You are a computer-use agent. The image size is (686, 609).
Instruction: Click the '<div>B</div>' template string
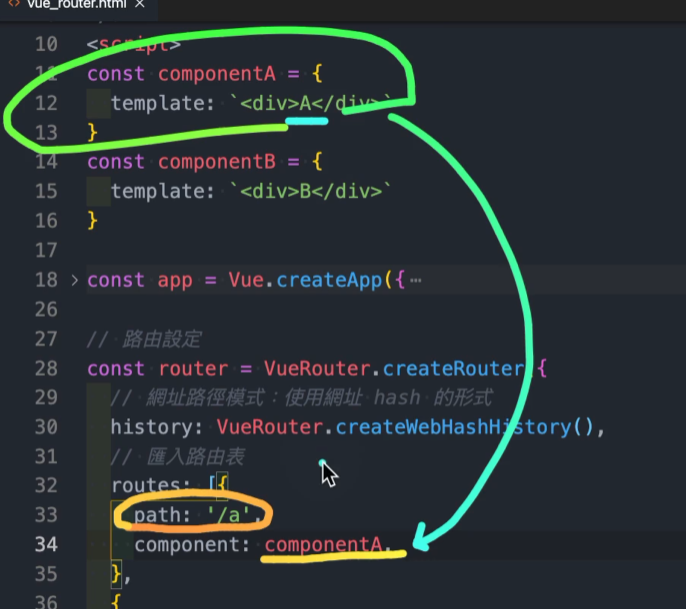pyautogui.click(x=311, y=191)
